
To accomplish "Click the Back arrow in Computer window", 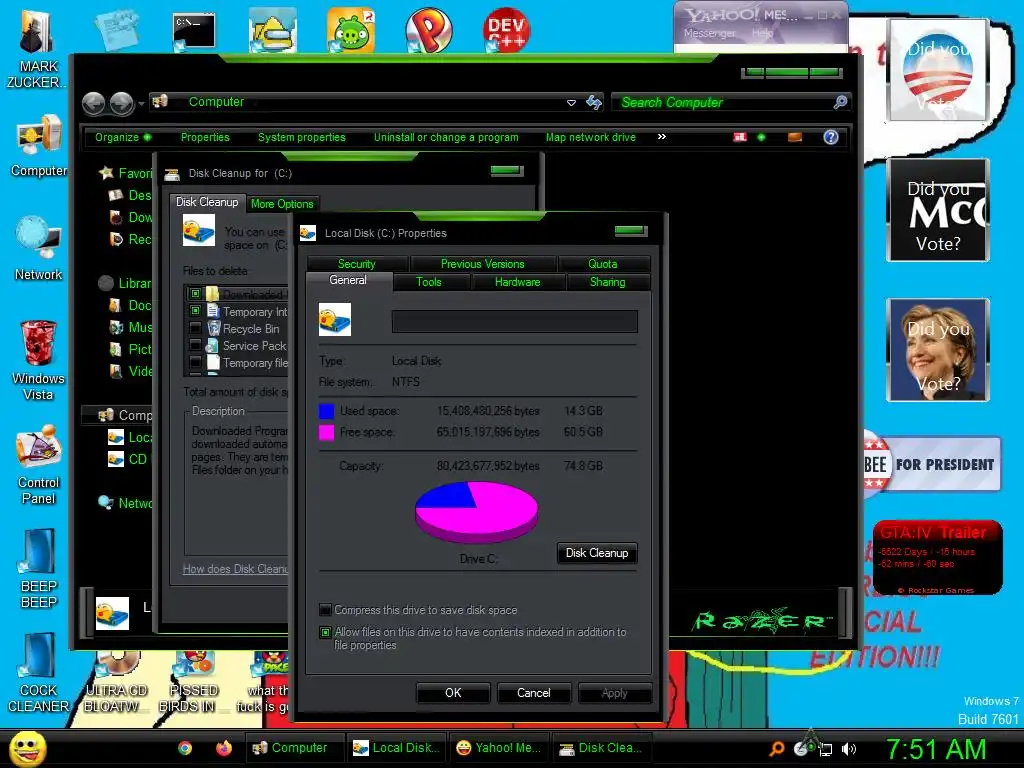I will pyautogui.click(x=93, y=103).
